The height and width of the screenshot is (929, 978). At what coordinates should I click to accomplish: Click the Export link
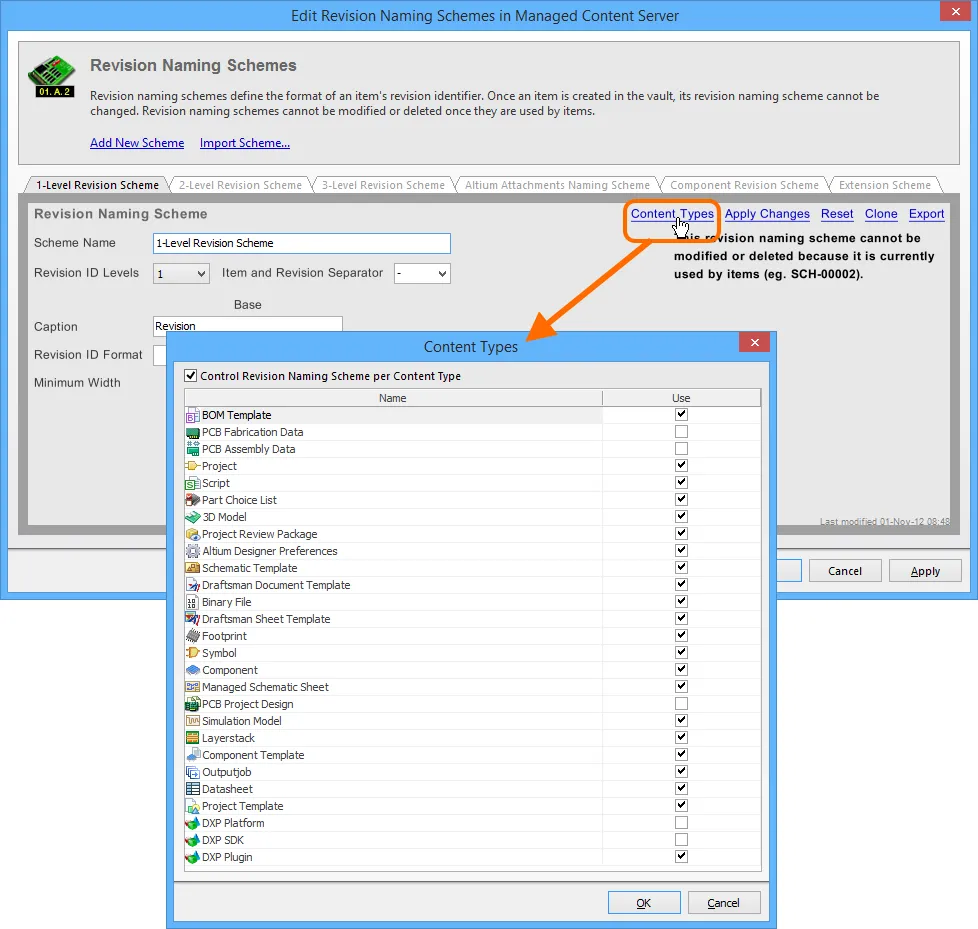(x=926, y=214)
